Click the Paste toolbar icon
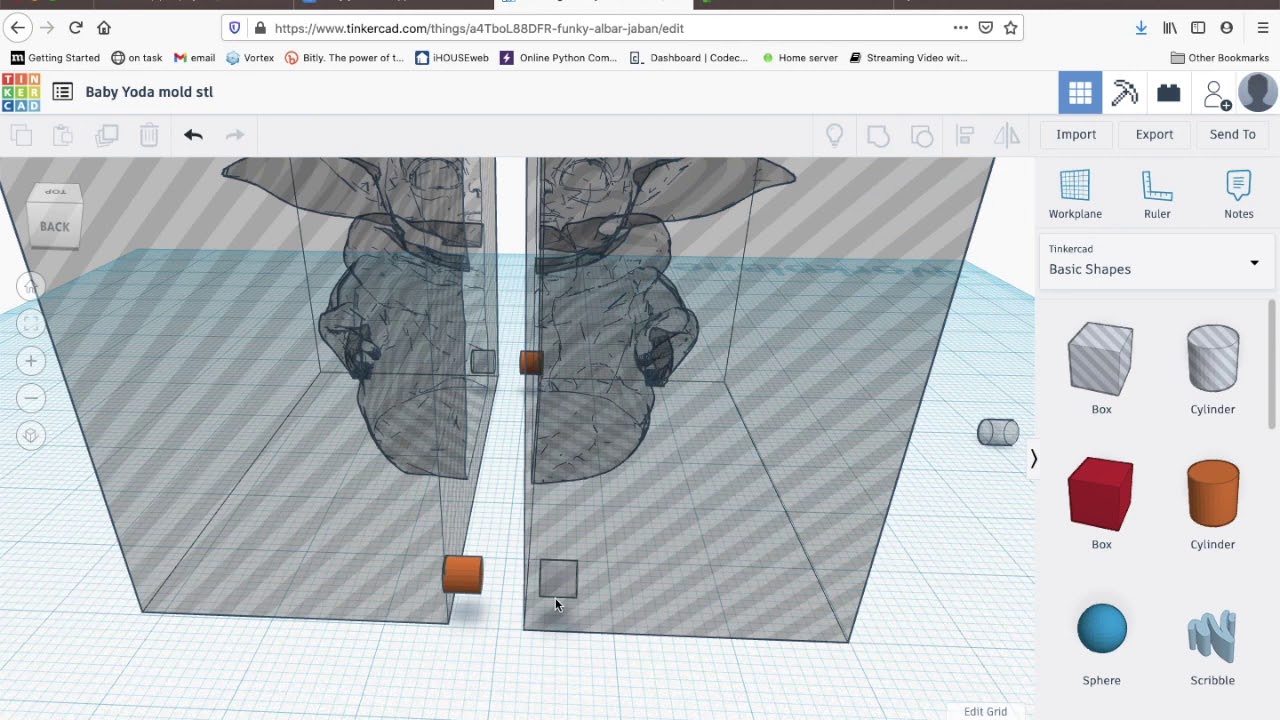 (x=63, y=135)
